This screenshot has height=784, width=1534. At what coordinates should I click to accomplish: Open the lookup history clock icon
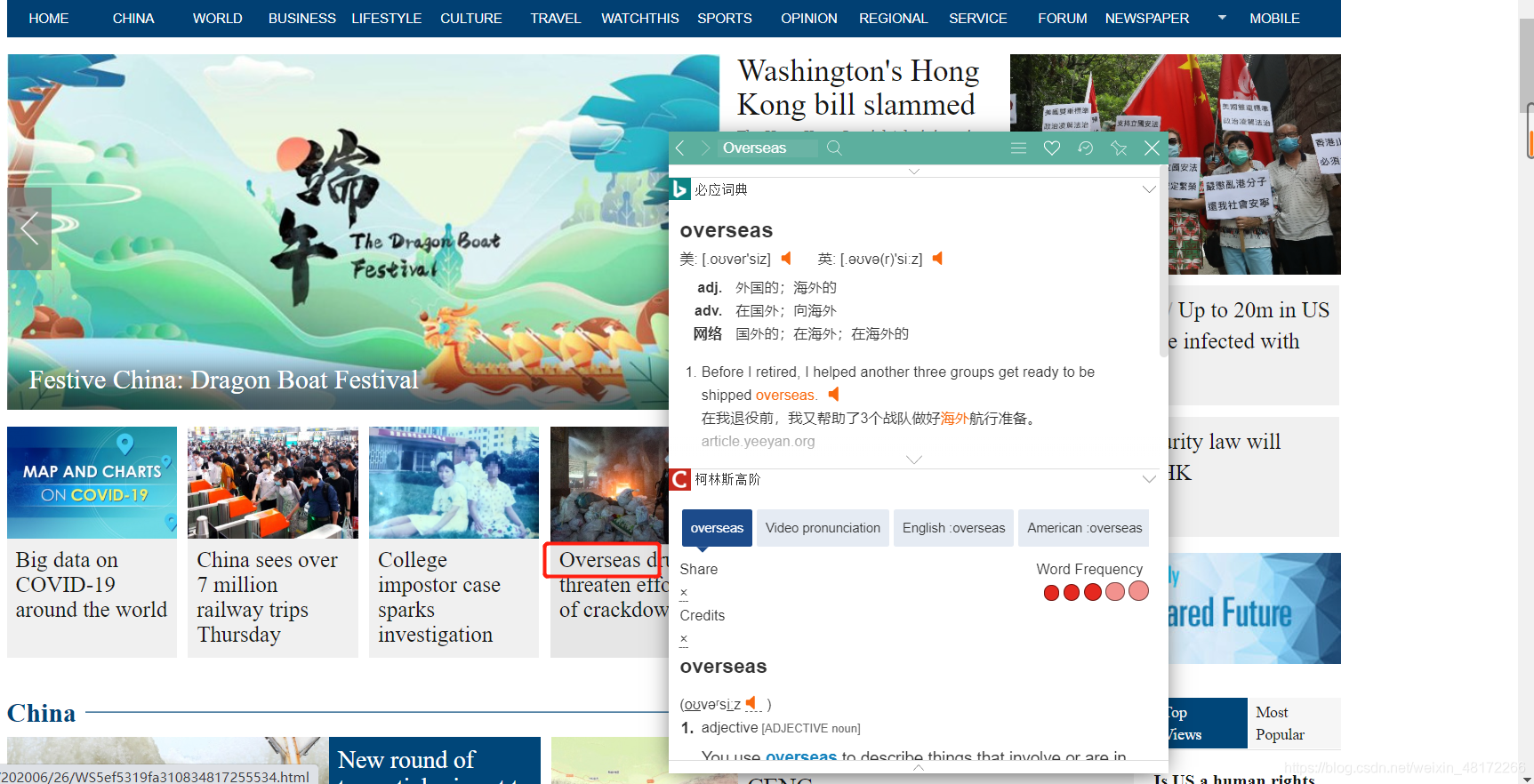coord(1085,148)
